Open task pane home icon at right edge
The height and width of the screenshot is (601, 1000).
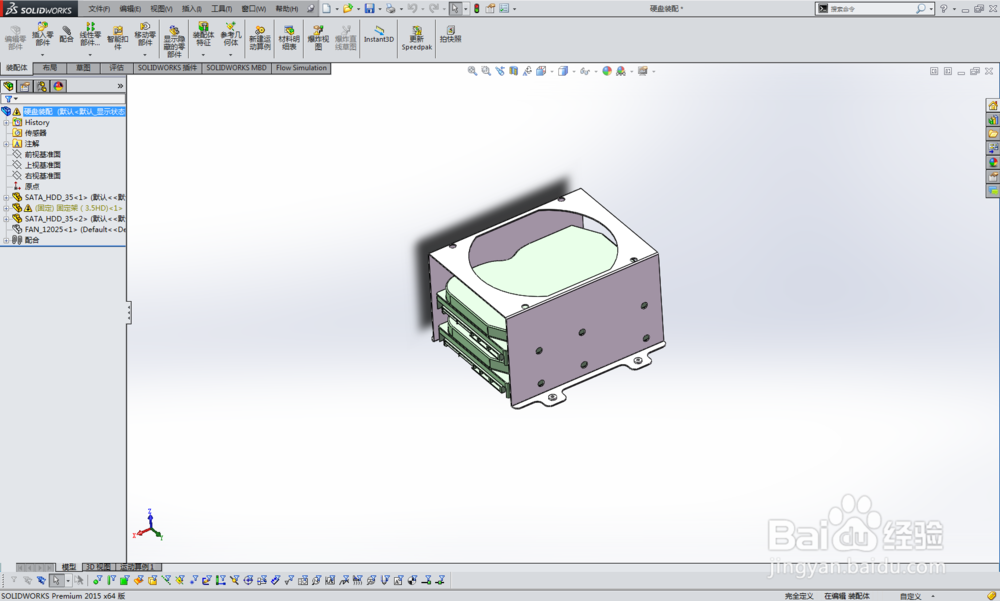pyautogui.click(x=993, y=105)
